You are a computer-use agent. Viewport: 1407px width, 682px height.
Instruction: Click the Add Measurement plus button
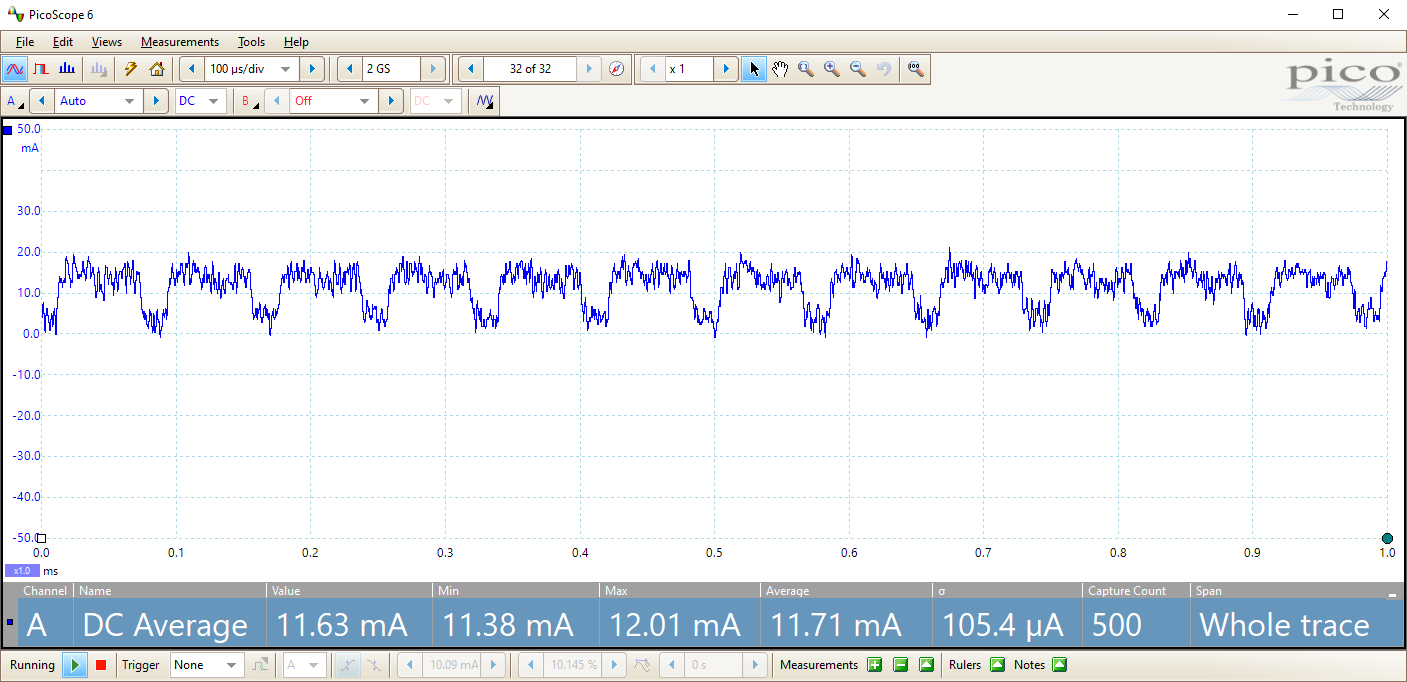click(874, 665)
